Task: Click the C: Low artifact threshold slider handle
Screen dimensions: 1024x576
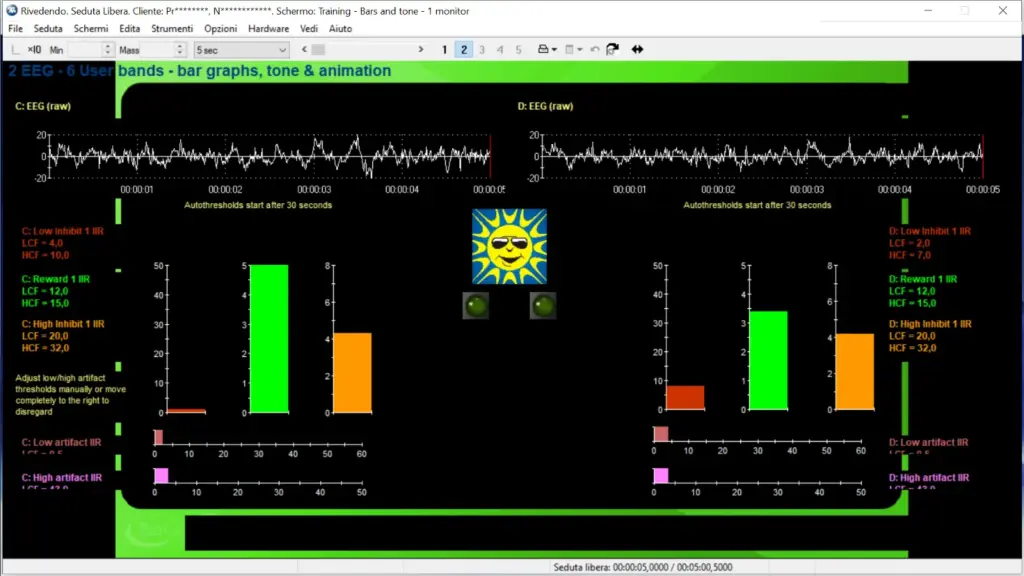Action: (x=158, y=436)
